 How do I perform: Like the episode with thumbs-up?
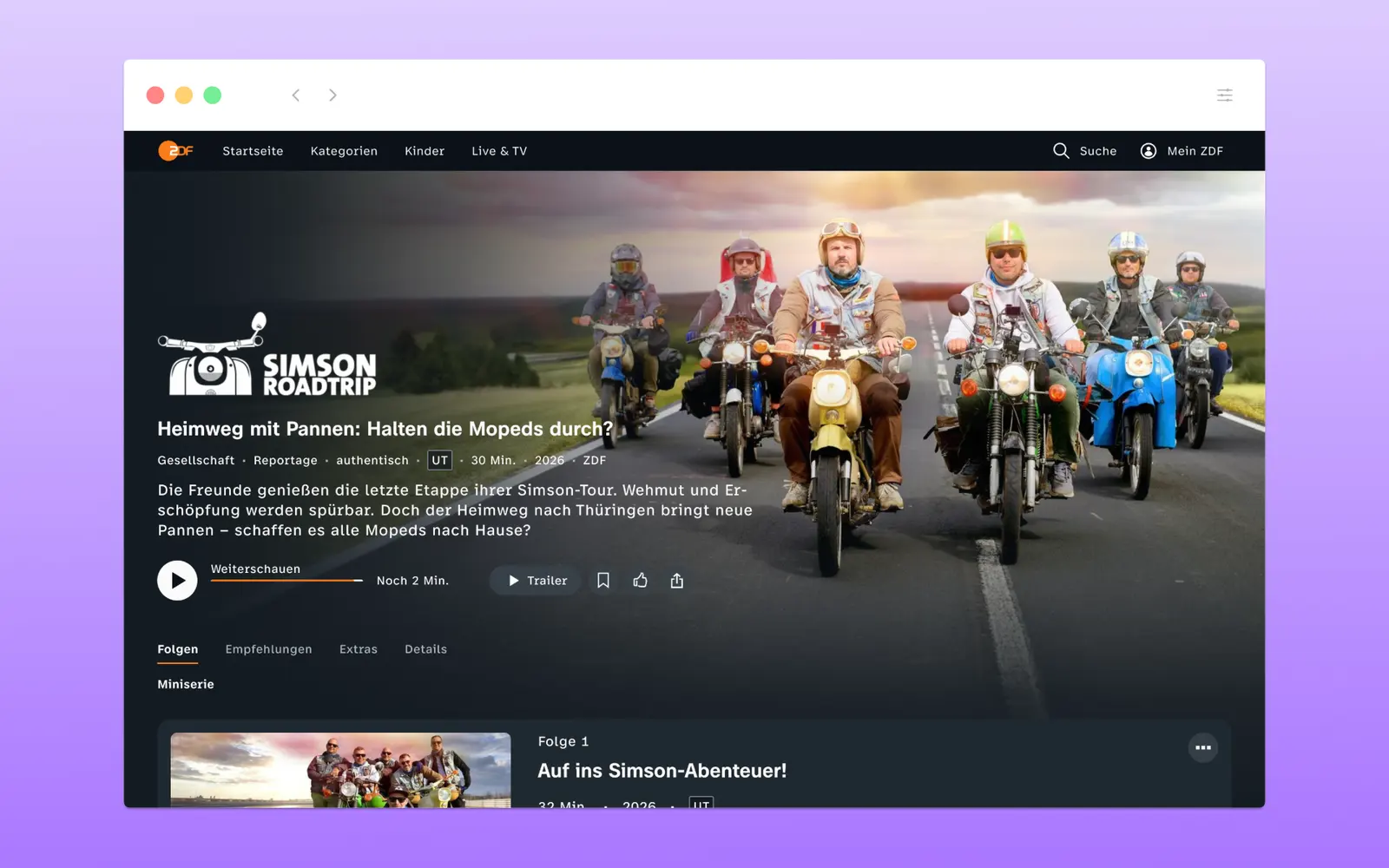pos(641,581)
